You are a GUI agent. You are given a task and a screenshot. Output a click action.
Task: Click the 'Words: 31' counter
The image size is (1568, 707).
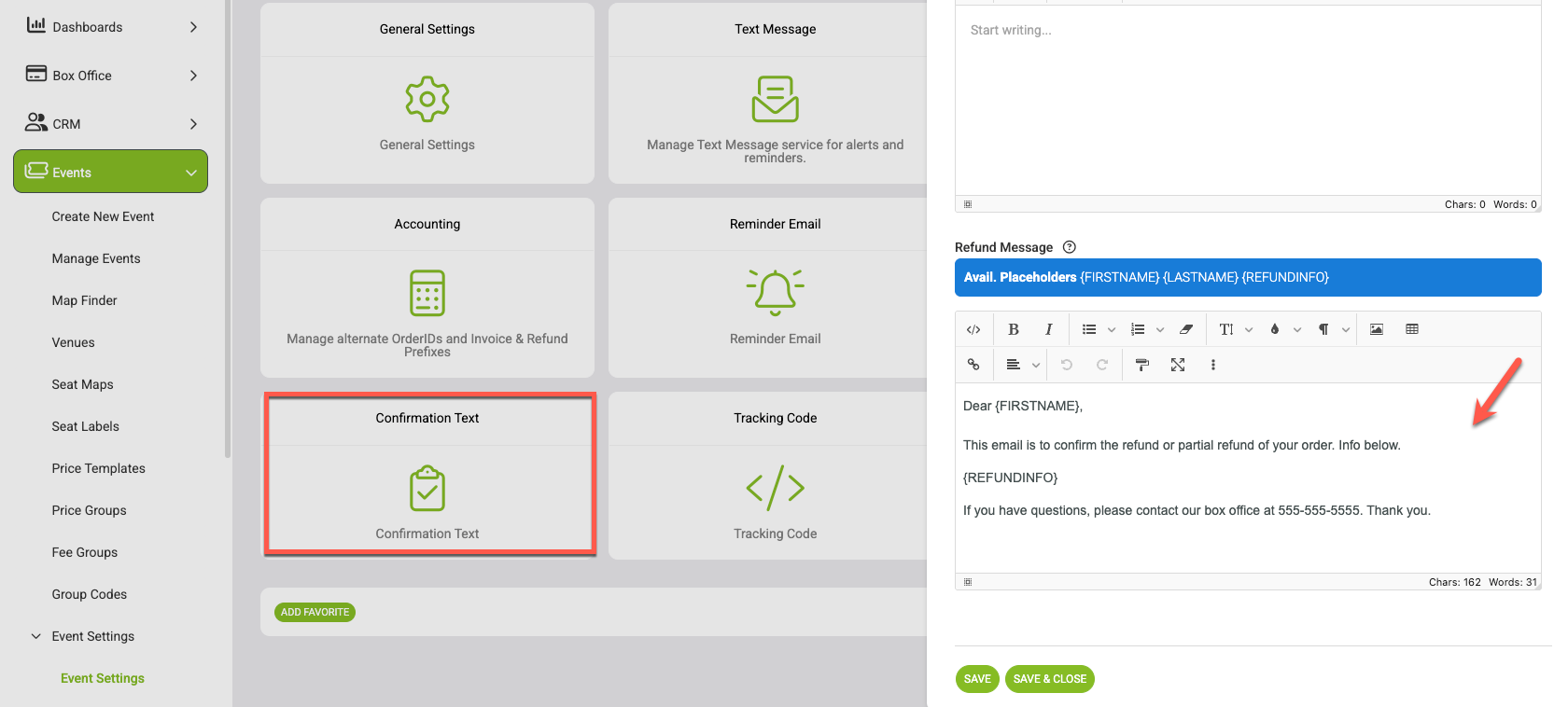[1512, 582]
